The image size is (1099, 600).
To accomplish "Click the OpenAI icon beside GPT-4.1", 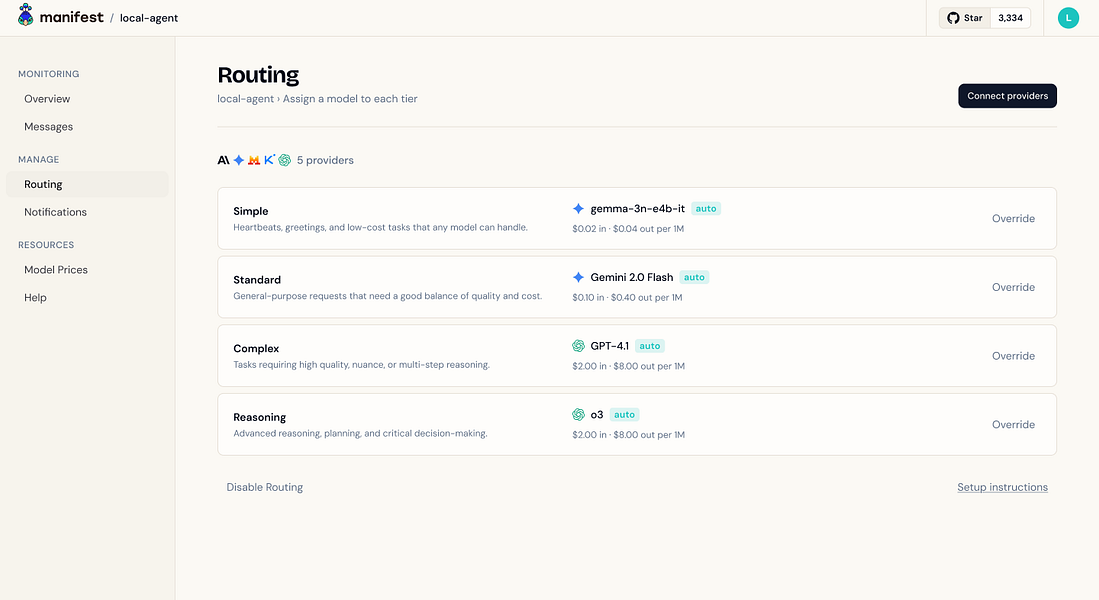I will (x=578, y=346).
